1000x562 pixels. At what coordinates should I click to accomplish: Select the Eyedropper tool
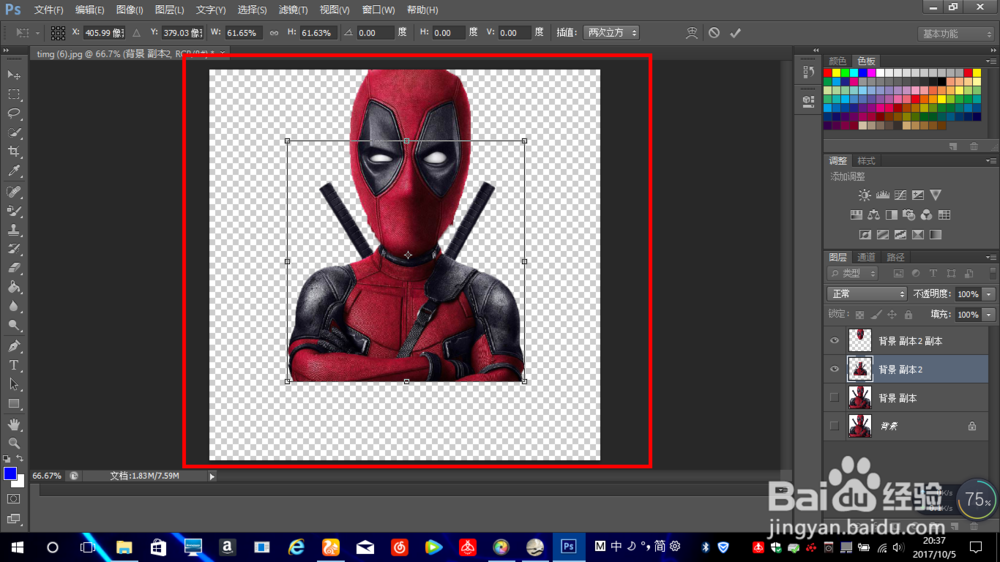[x=13, y=171]
